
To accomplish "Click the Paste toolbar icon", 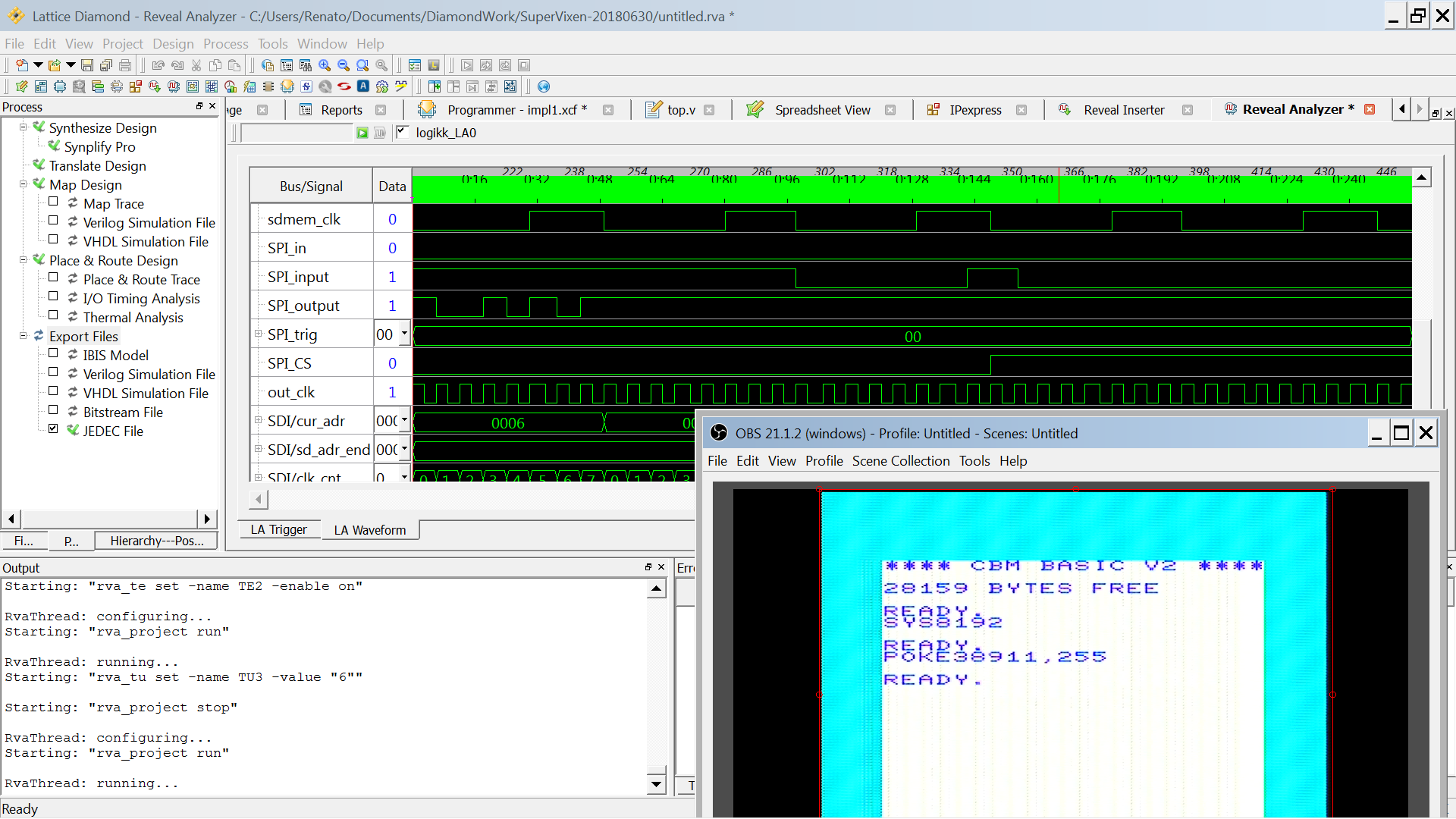I will click(234, 65).
